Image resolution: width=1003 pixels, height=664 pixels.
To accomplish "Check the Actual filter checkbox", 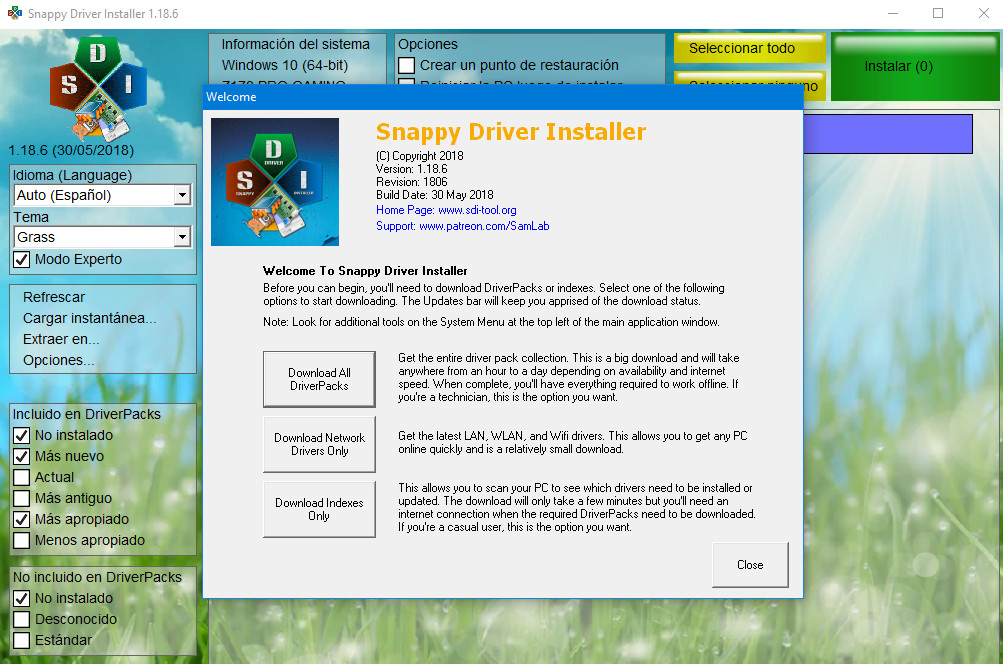I will pos(22,477).
